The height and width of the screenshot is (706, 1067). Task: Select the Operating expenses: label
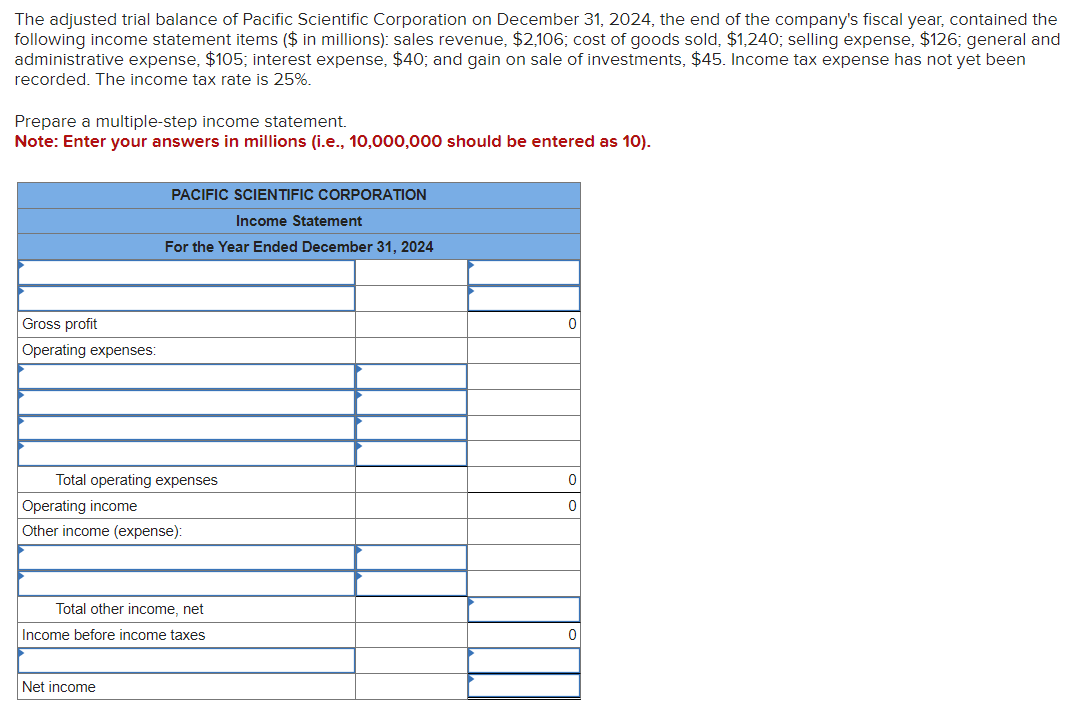pos(89,350)
